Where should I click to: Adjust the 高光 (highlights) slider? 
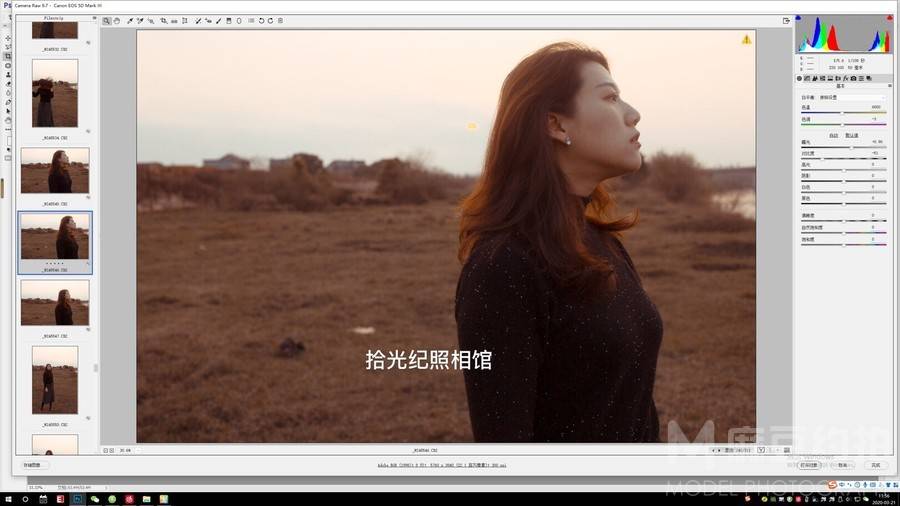pyautogui.click(x=843, y=170)
